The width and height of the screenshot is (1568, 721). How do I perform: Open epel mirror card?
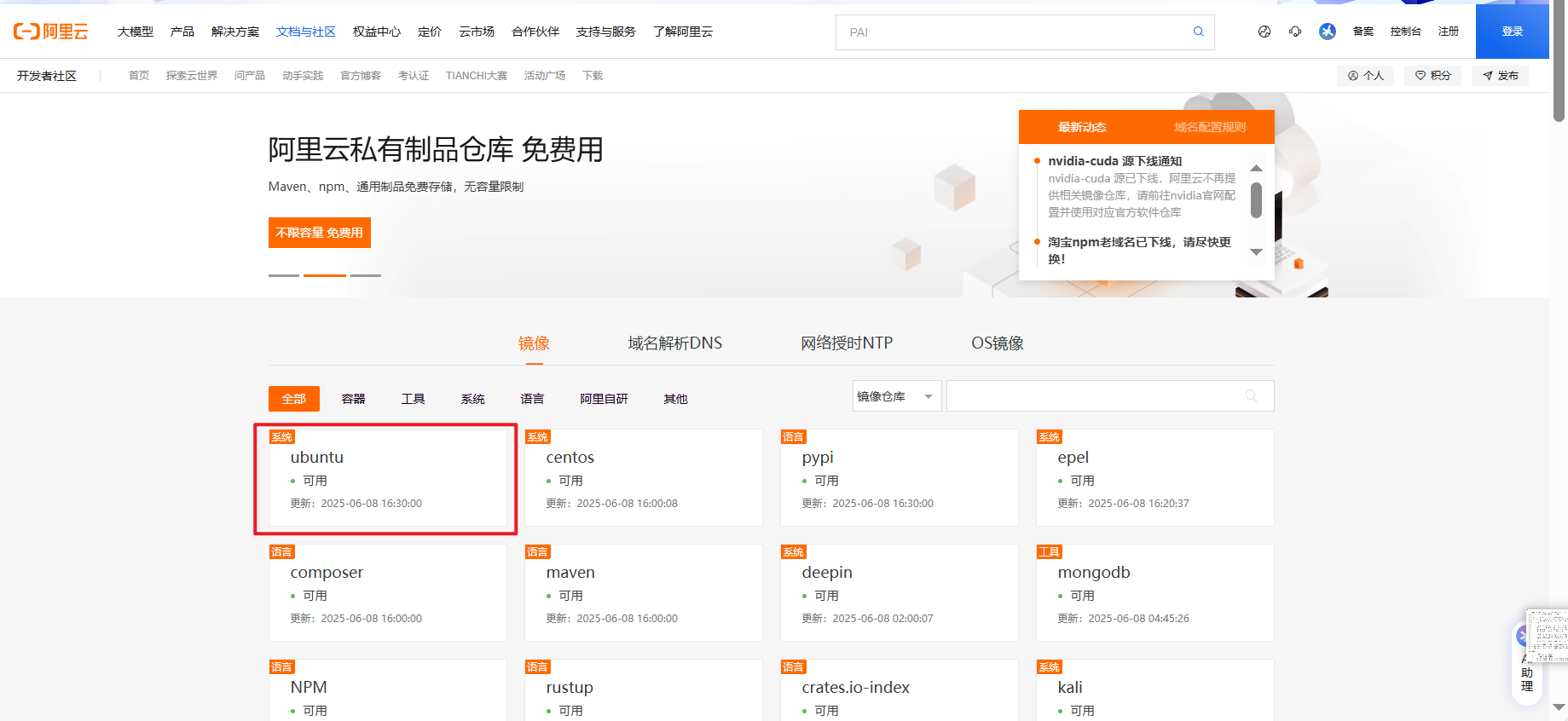pyautogui.click(x=1155, y=478)
